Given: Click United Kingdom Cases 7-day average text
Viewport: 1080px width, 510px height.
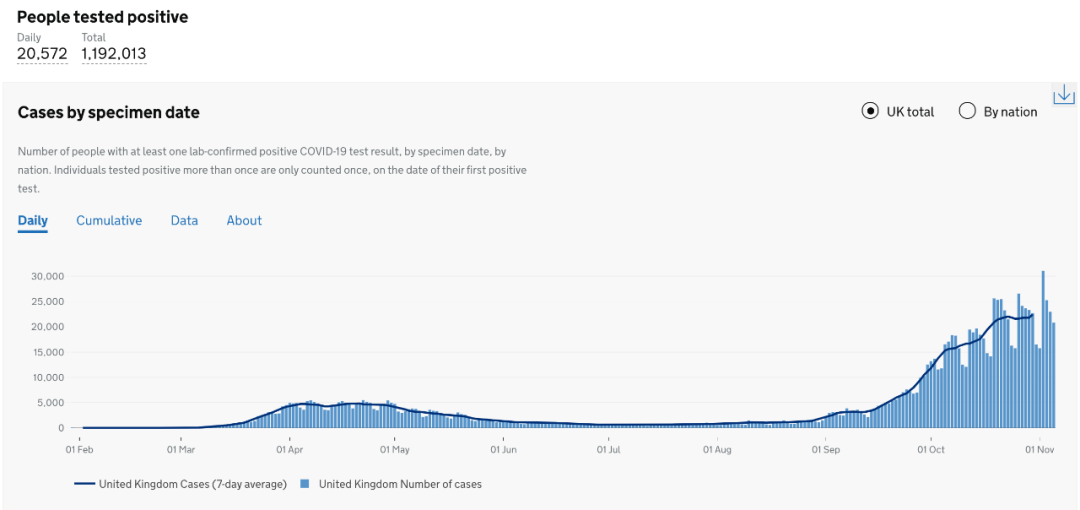Looking at the screenshot, I should point(193,484).
